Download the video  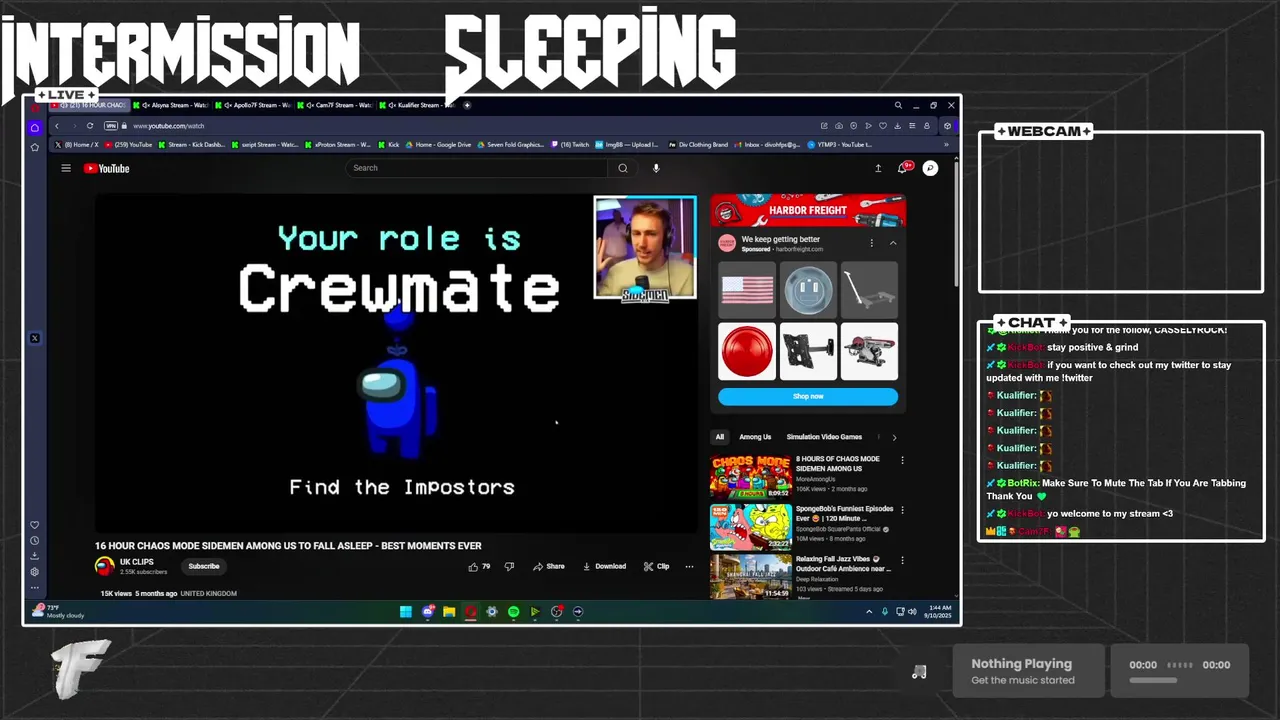(604, 566)
